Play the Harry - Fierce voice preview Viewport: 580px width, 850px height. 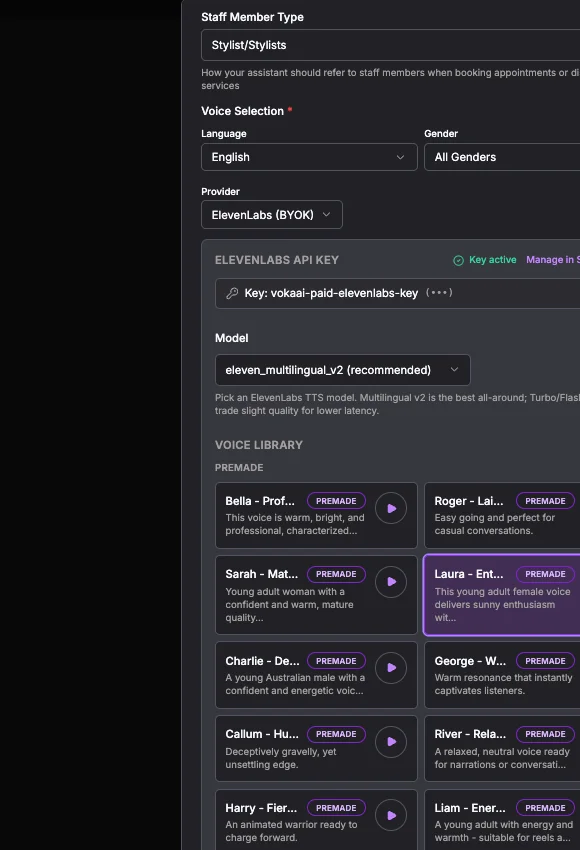tap(391, 815)
